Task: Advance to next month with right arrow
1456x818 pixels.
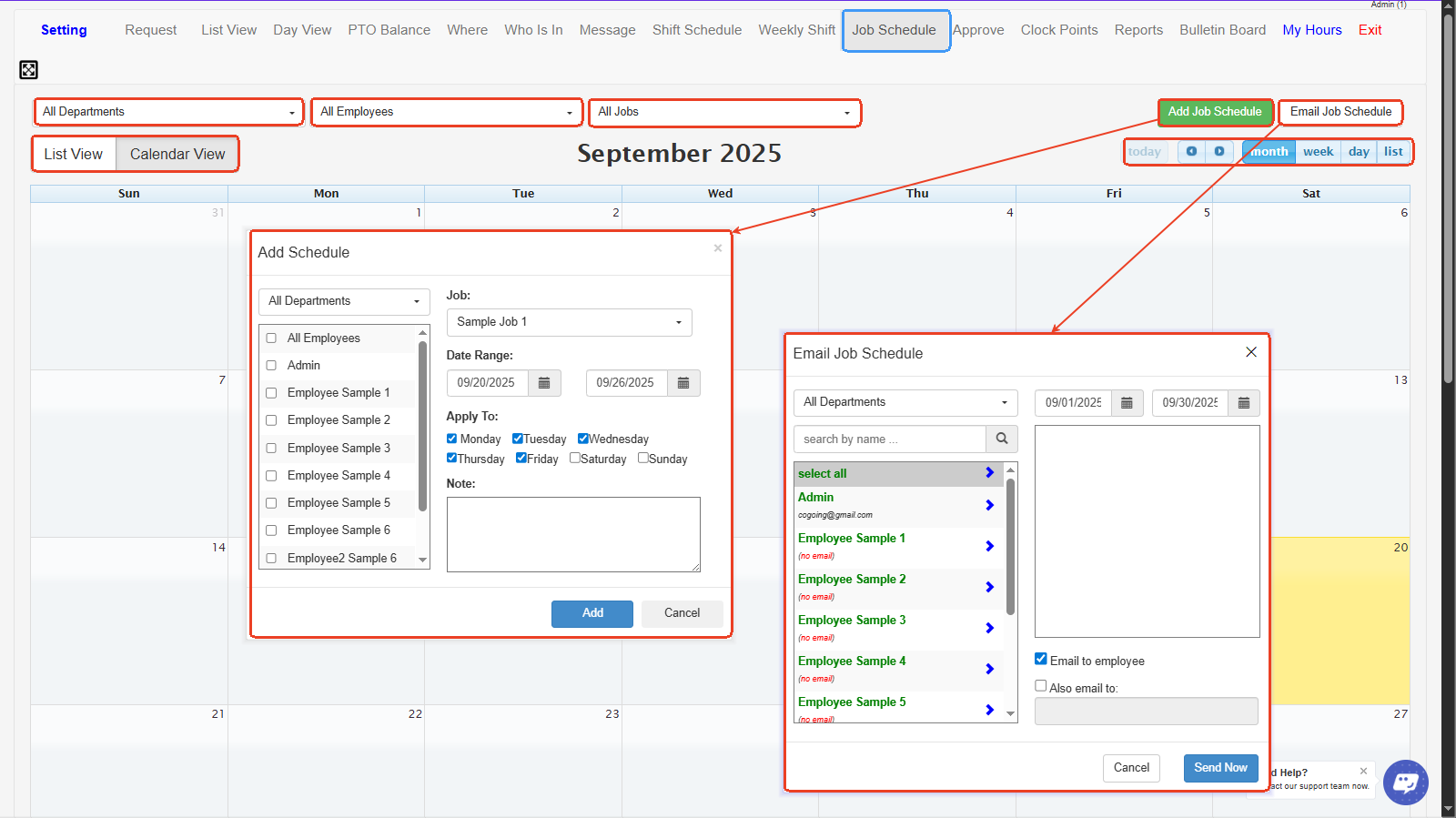Action: click(x=1219, y=151)
